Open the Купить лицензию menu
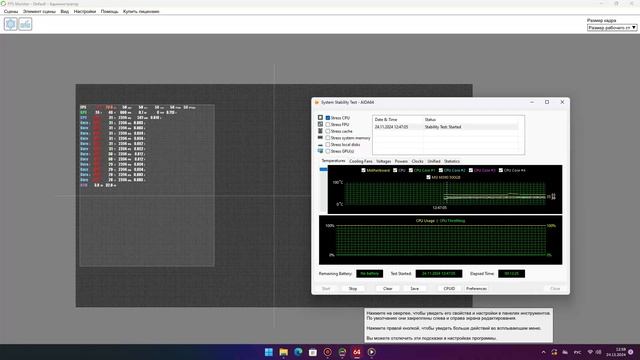 (141, 11)
